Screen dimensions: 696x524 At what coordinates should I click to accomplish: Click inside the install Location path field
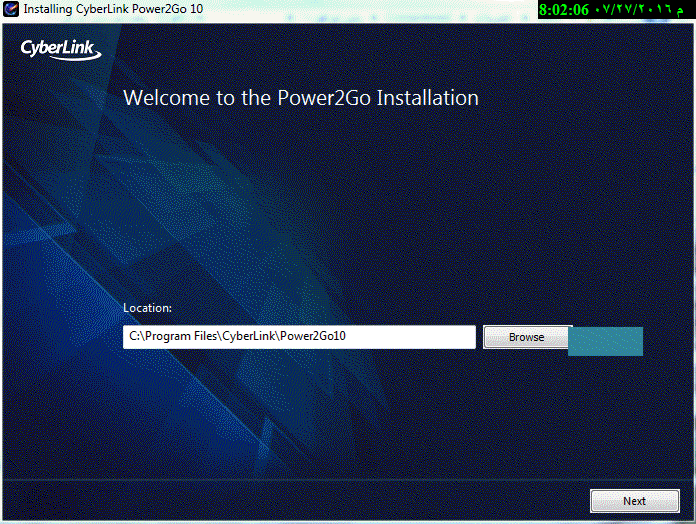tap(299, 337)
